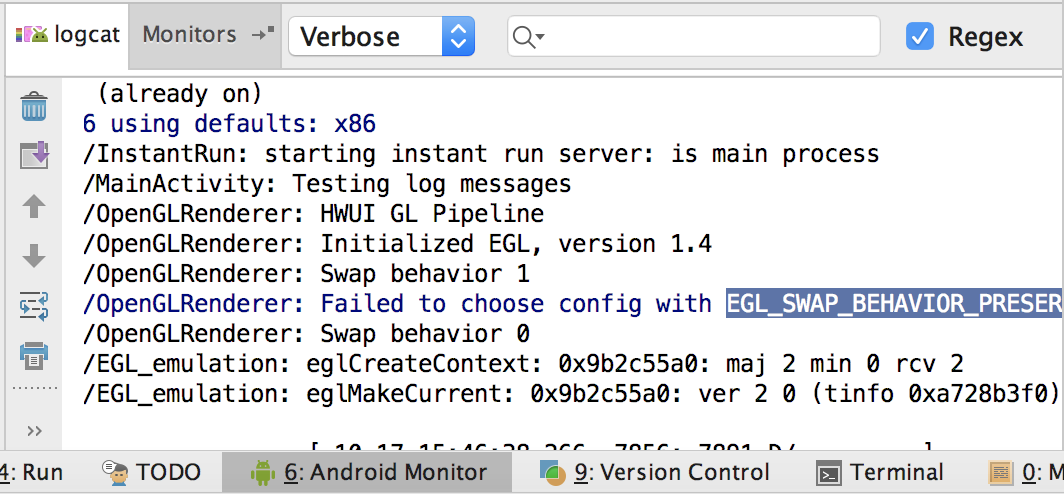
Task: Open the 9: Version Control panel
Action: (655, 472)
